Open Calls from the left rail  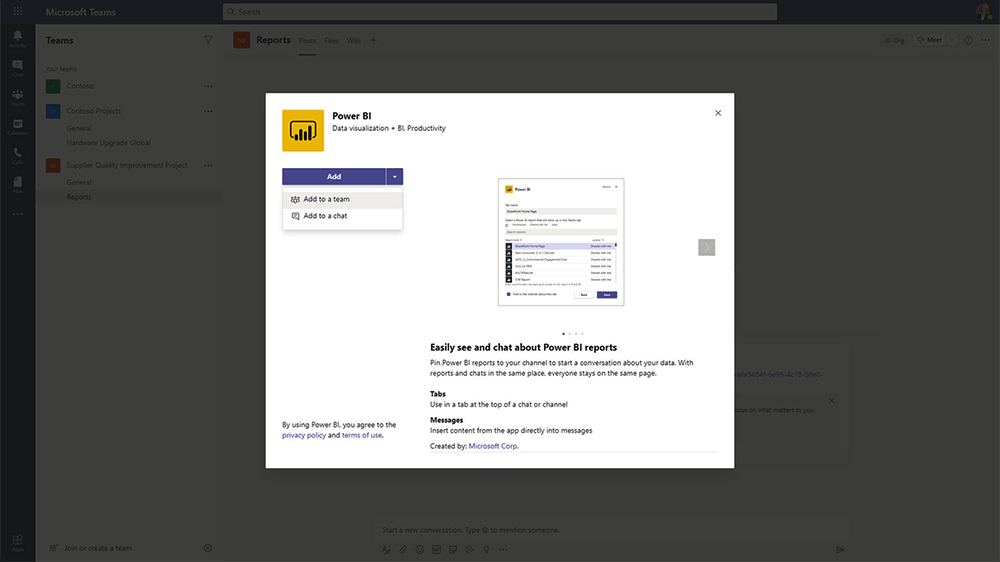17,155
